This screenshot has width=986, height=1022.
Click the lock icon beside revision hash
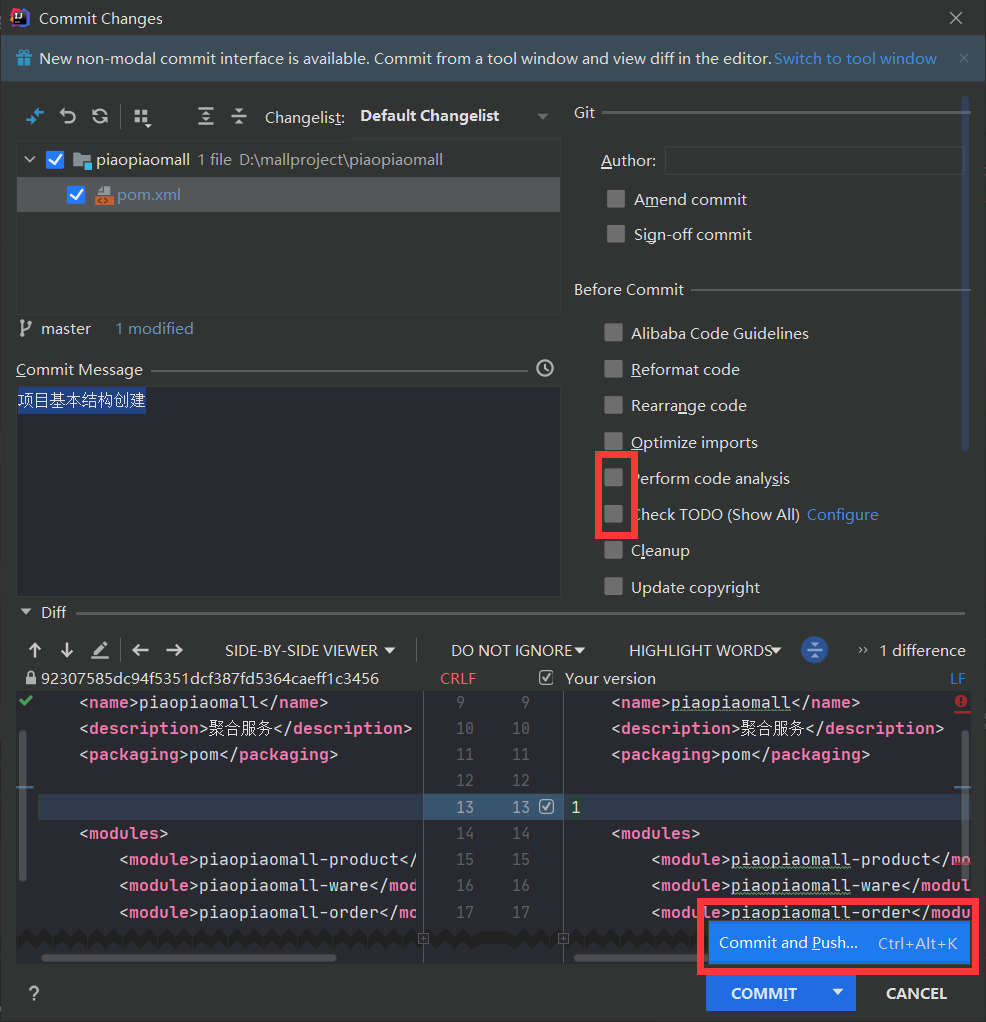(30, 678)
